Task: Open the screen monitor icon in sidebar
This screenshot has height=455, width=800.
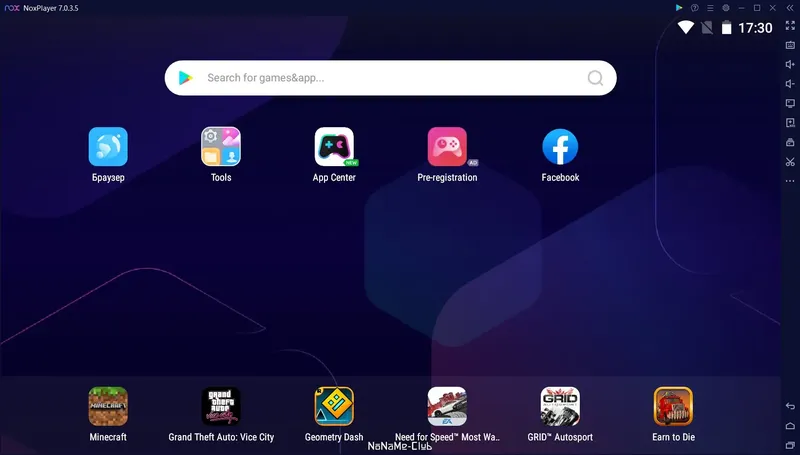Action: click(x=790, y=104)
